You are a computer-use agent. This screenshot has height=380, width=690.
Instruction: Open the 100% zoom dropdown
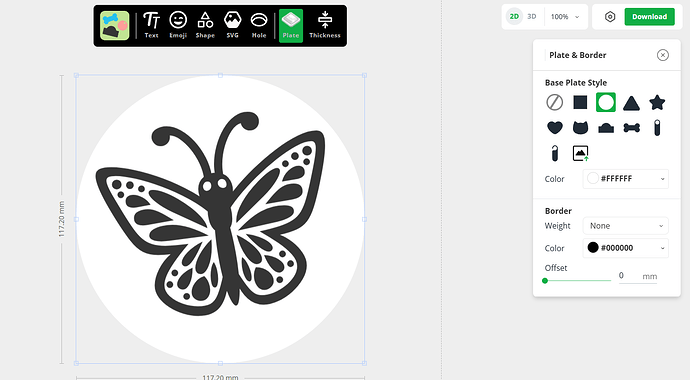[x=565, y=17]
